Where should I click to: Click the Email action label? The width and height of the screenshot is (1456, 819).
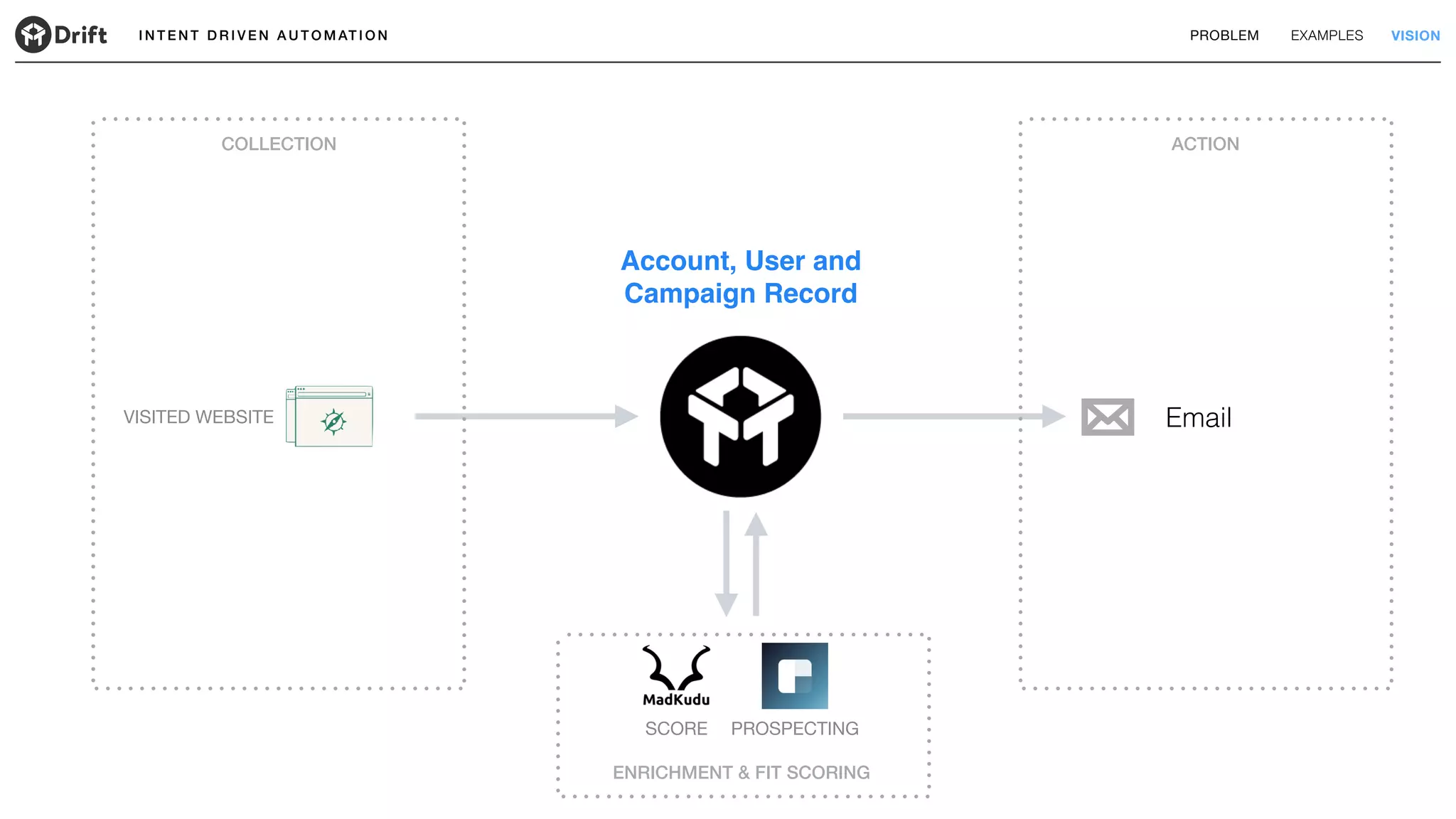pyautogui.click(x=1198, y=417)
